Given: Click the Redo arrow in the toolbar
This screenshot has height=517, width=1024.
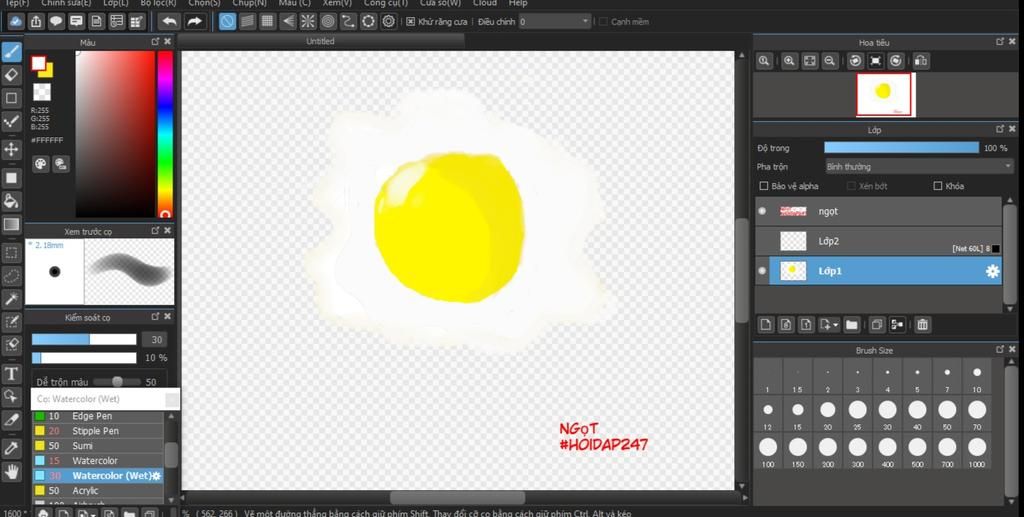Looking at the screenshot, I should [x=194, y=22].
